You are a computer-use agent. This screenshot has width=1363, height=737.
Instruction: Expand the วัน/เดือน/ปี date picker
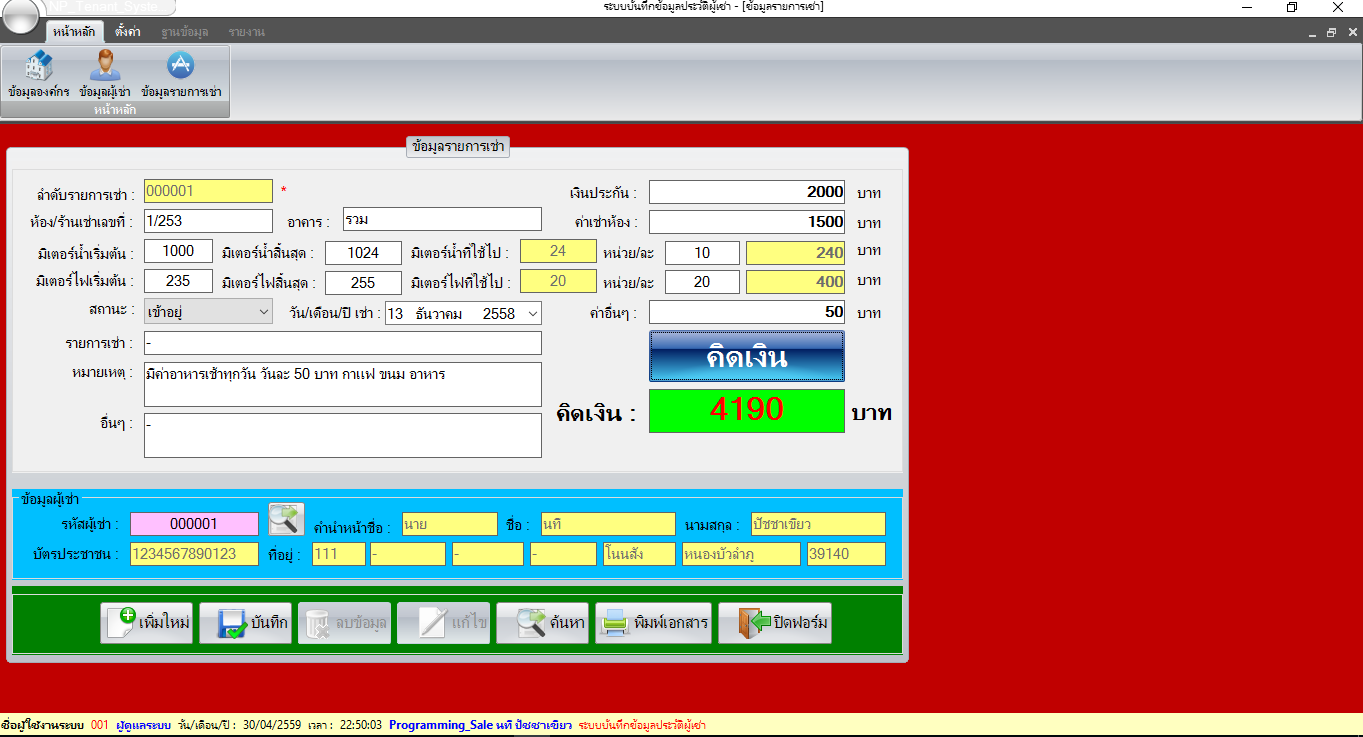[534, 313]
